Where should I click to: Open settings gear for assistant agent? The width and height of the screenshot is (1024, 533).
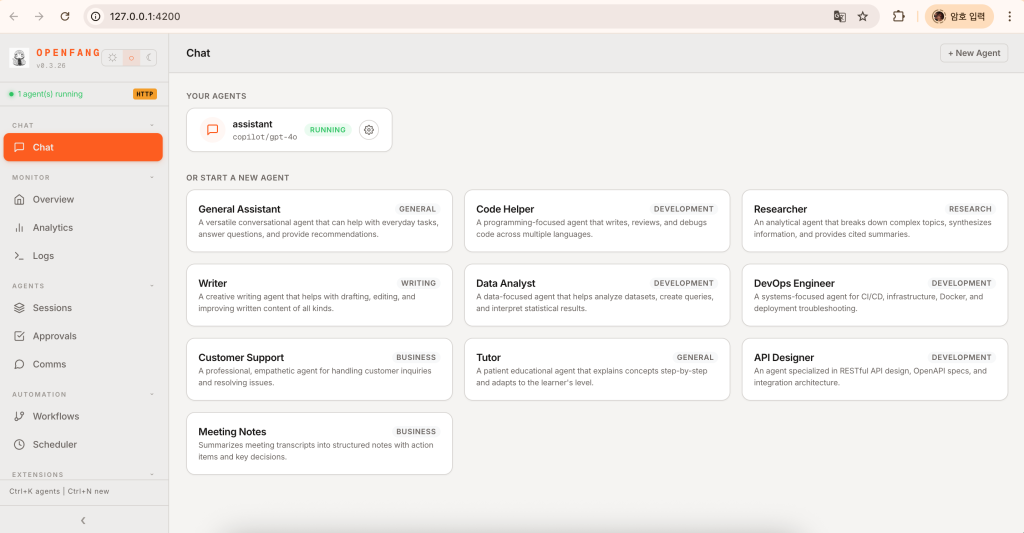pos(369,130)
